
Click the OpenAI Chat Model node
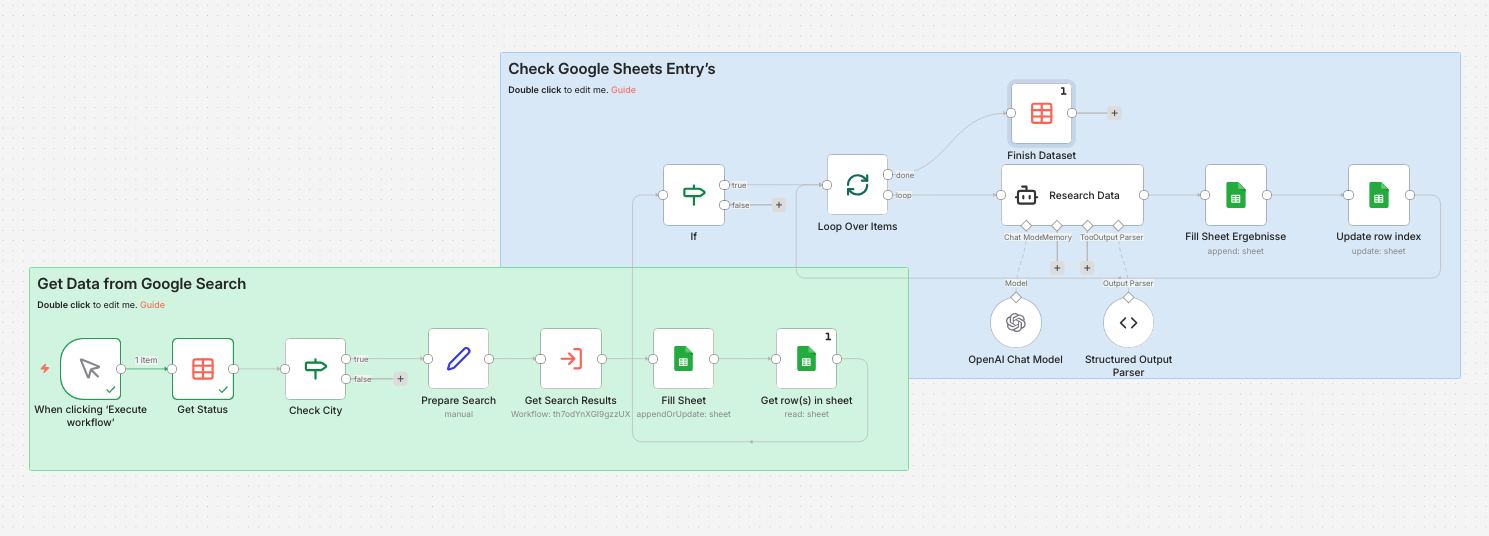coord(1016,322)
